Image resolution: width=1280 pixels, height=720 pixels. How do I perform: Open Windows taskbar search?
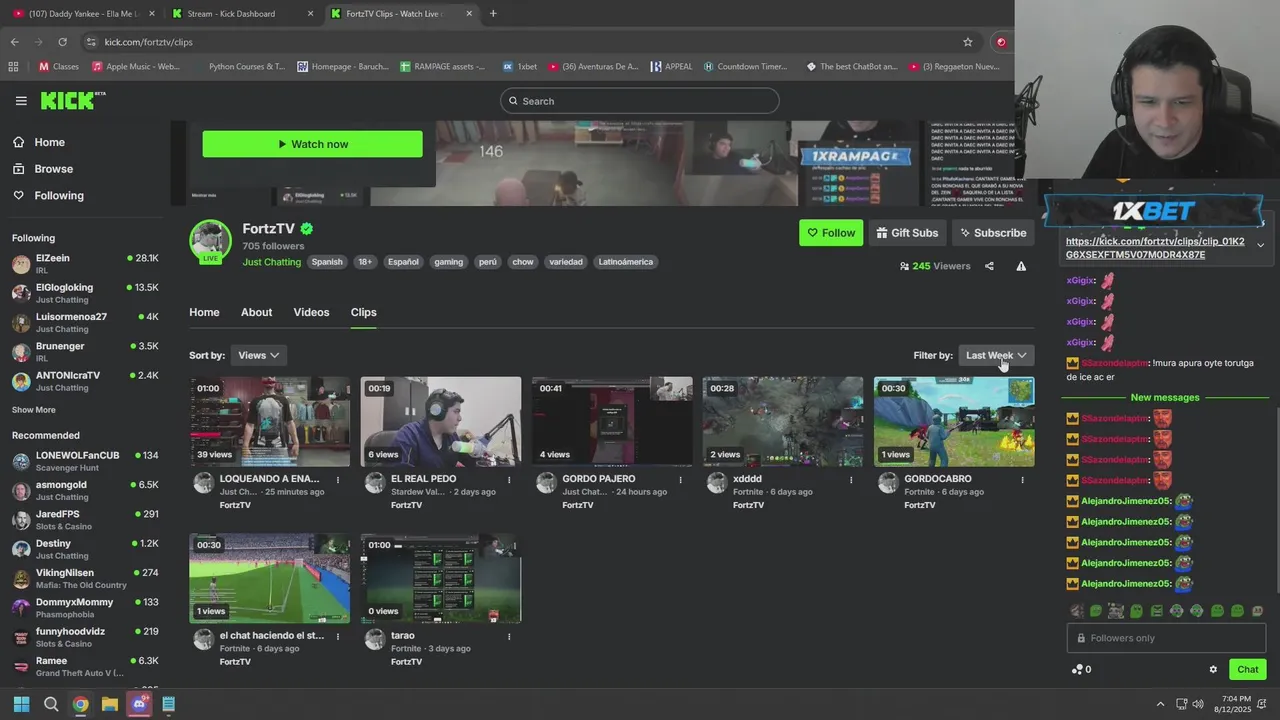pos(51,704)
